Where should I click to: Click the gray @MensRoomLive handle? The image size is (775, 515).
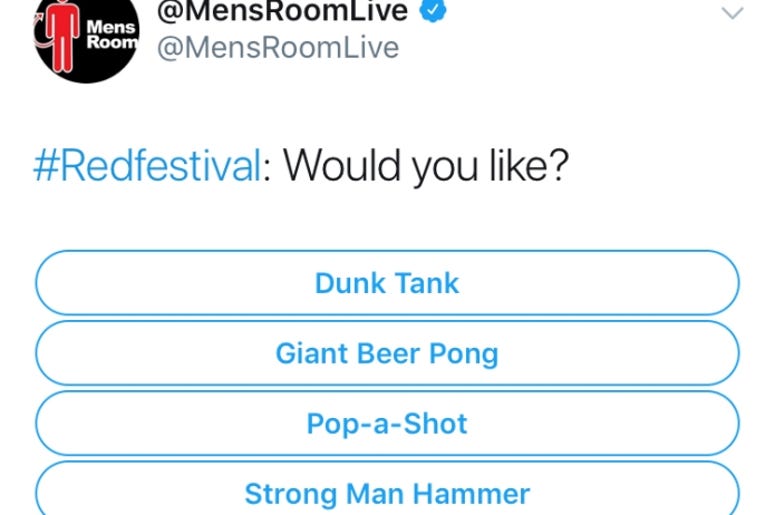point(278,48)
